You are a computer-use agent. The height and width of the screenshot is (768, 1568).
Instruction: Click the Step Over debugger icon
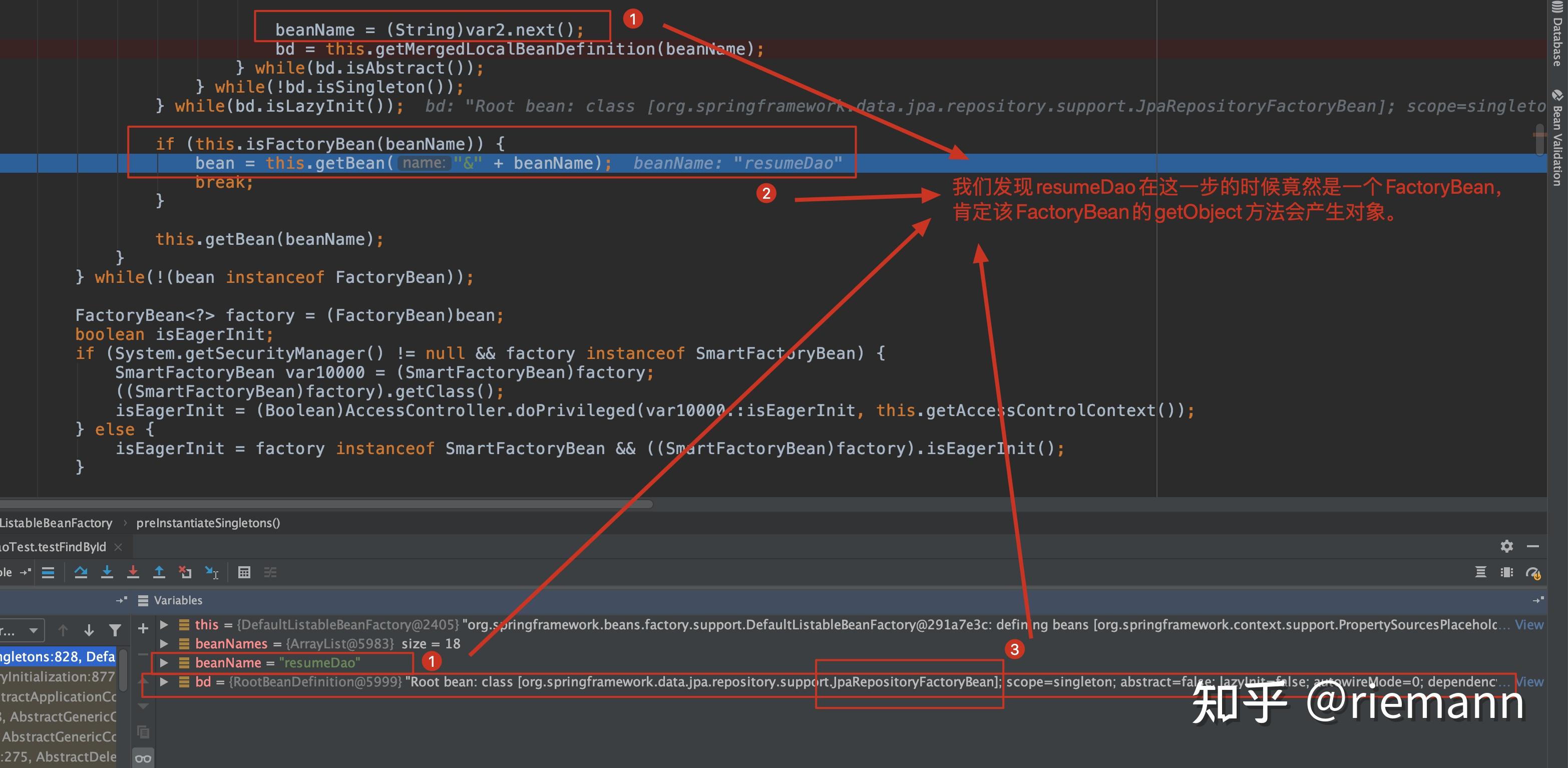[80, 572]
